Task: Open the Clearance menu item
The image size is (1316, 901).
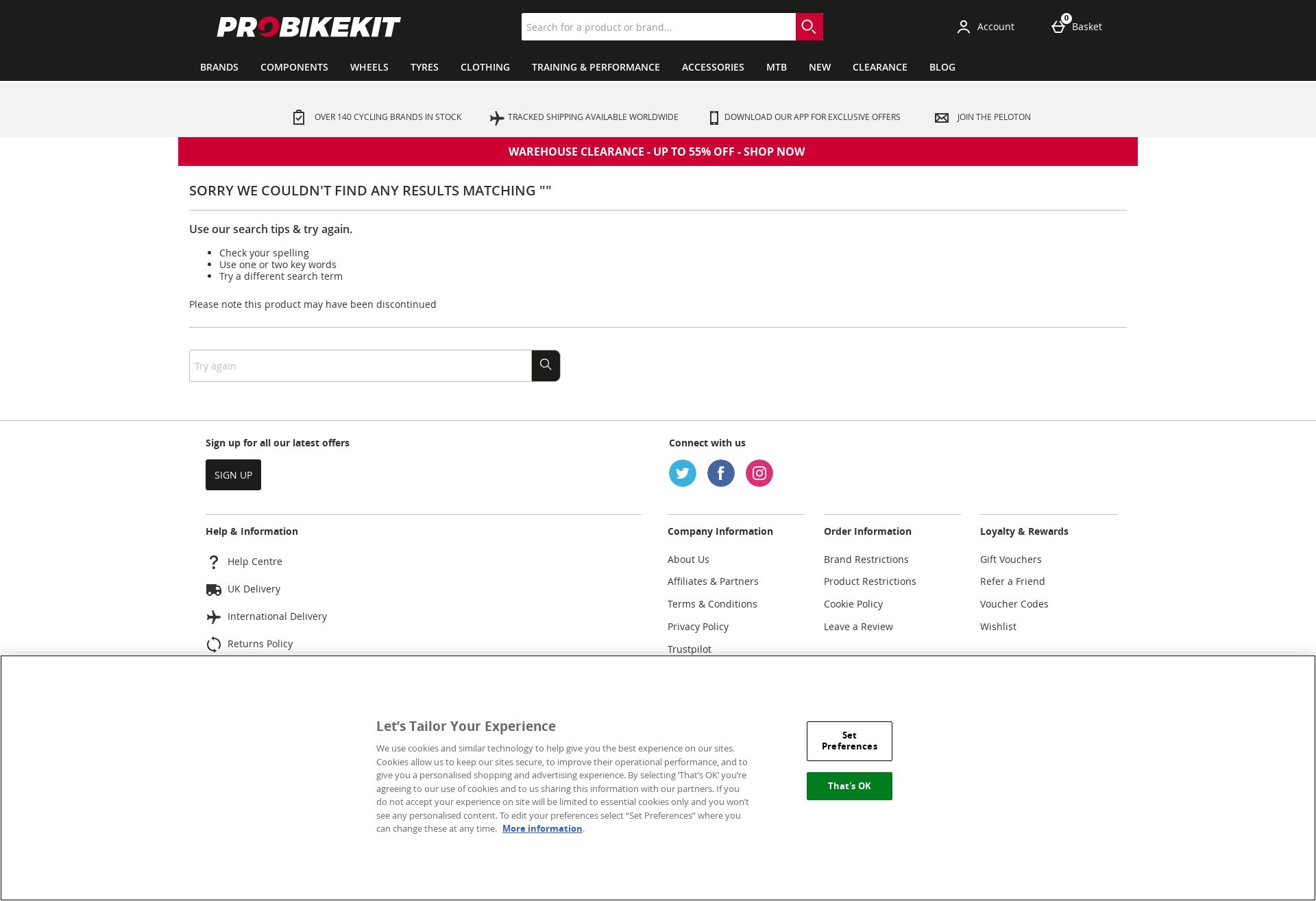Action: click(880, 67)
